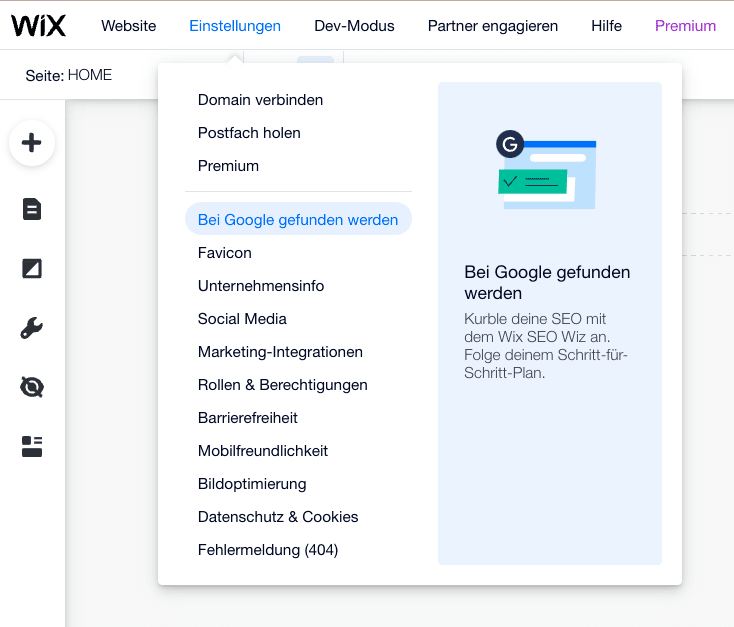Select Bei Google gefunden werden entry
The width and height of the screenshot is (734, 627).
pyautogui.click(x=298, y=219)
